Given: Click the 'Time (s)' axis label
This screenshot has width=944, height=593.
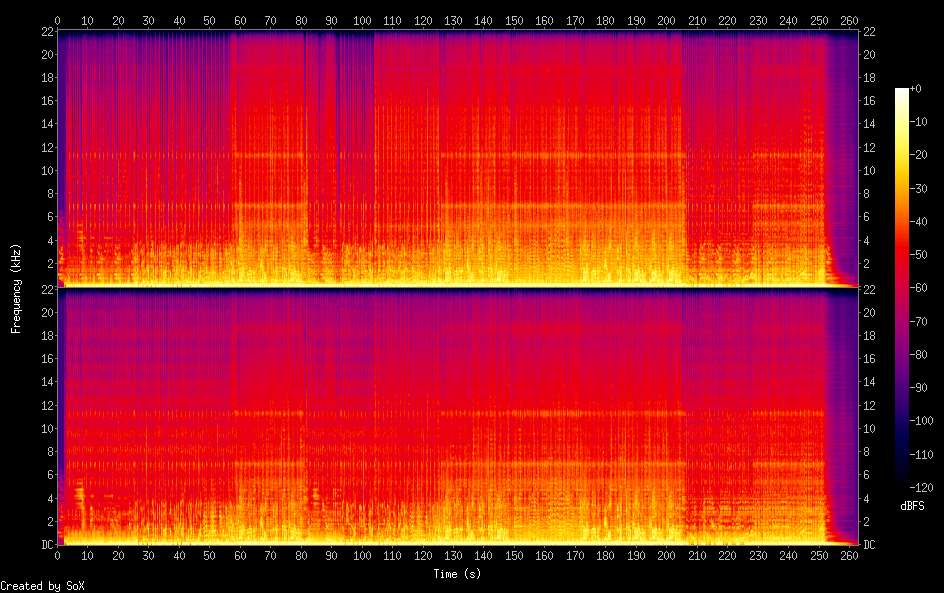Looking at the screenshot, I should pos(457,574).
